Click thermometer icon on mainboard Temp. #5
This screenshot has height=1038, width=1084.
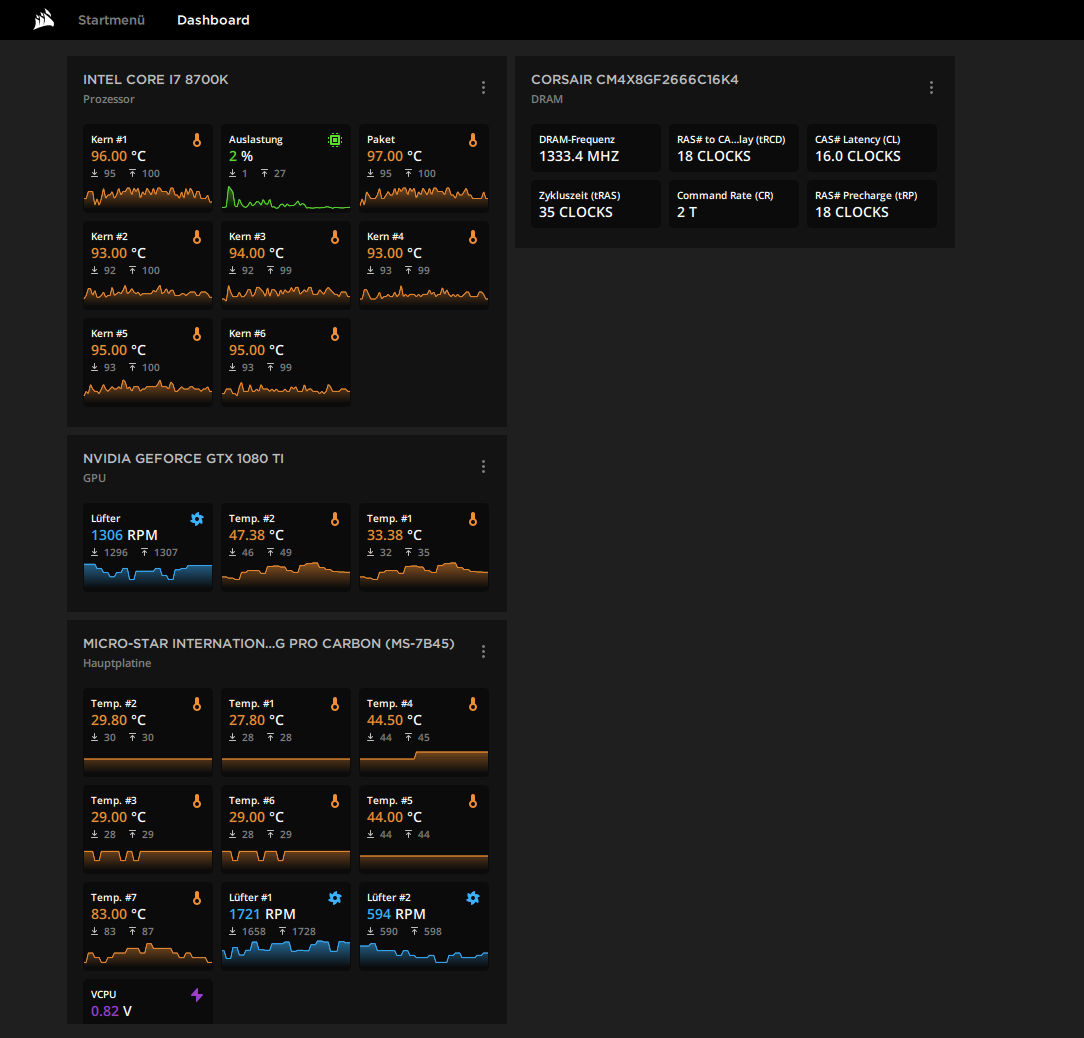point(473,801)
